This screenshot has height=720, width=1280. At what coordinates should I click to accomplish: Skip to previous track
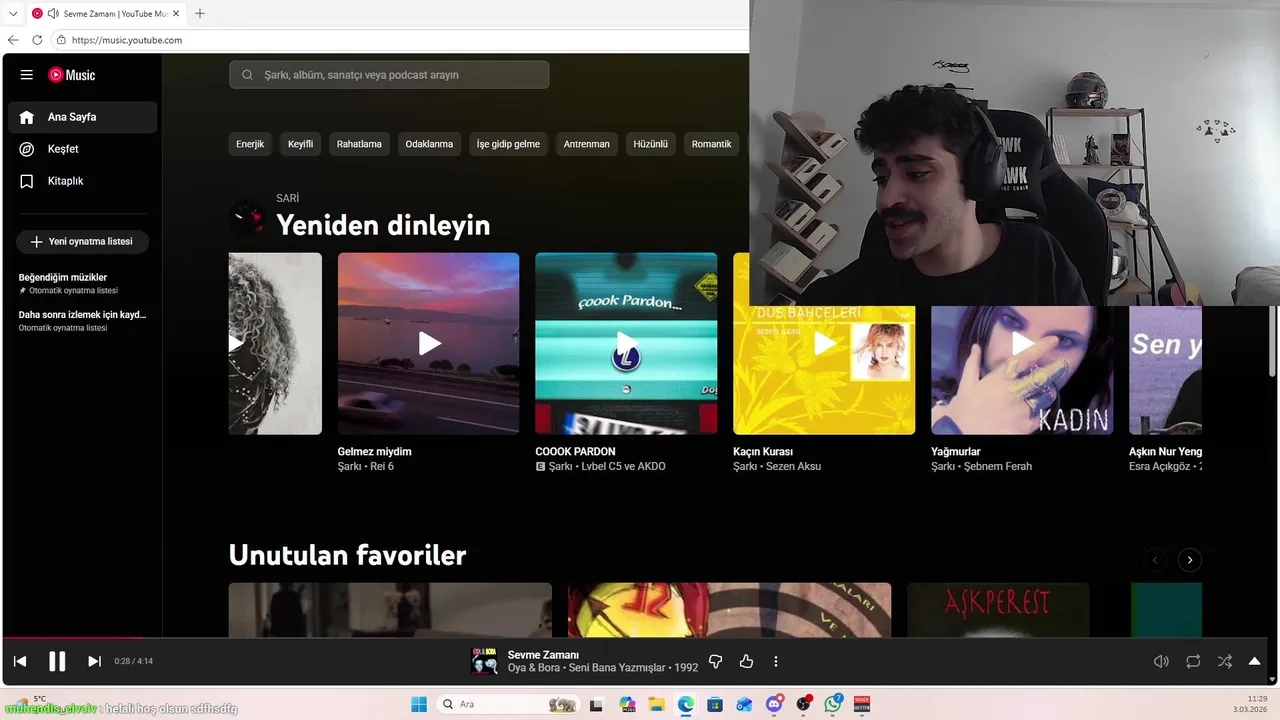tap(20, 661)
